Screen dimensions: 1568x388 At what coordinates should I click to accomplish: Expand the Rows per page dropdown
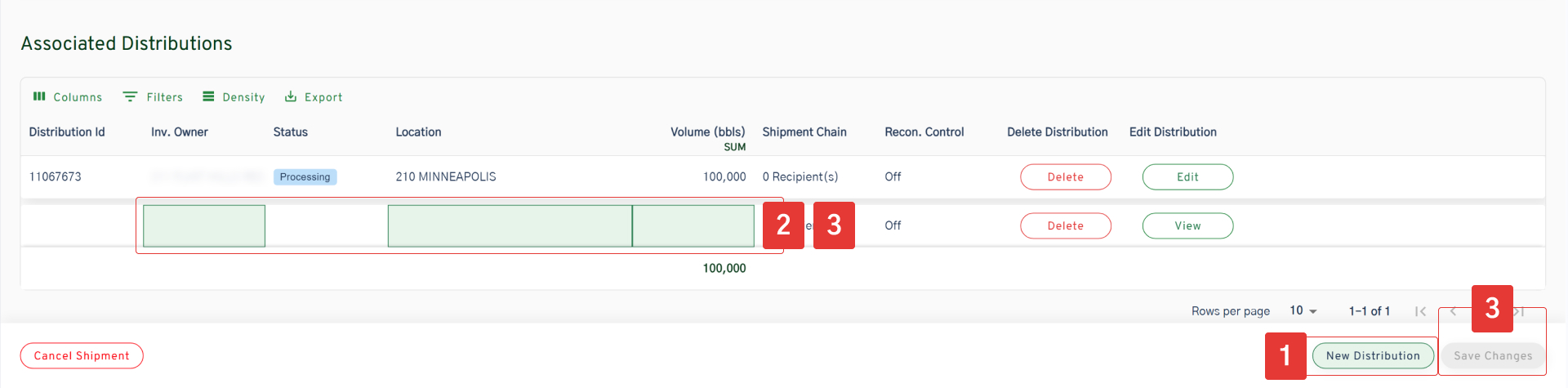1303,311
